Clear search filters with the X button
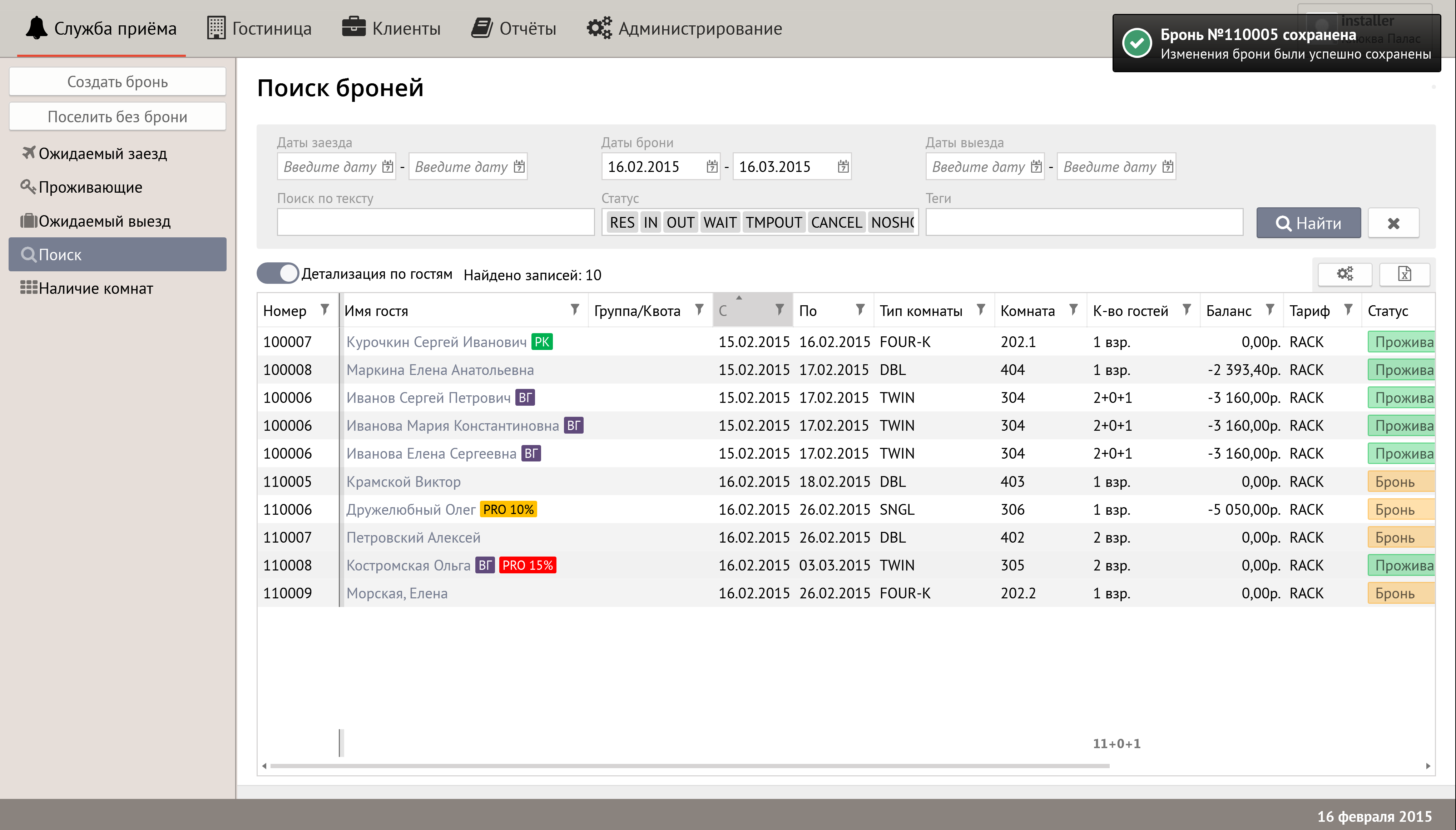The height and width of the screenshot is (830, 1456). pos(1393,223)
